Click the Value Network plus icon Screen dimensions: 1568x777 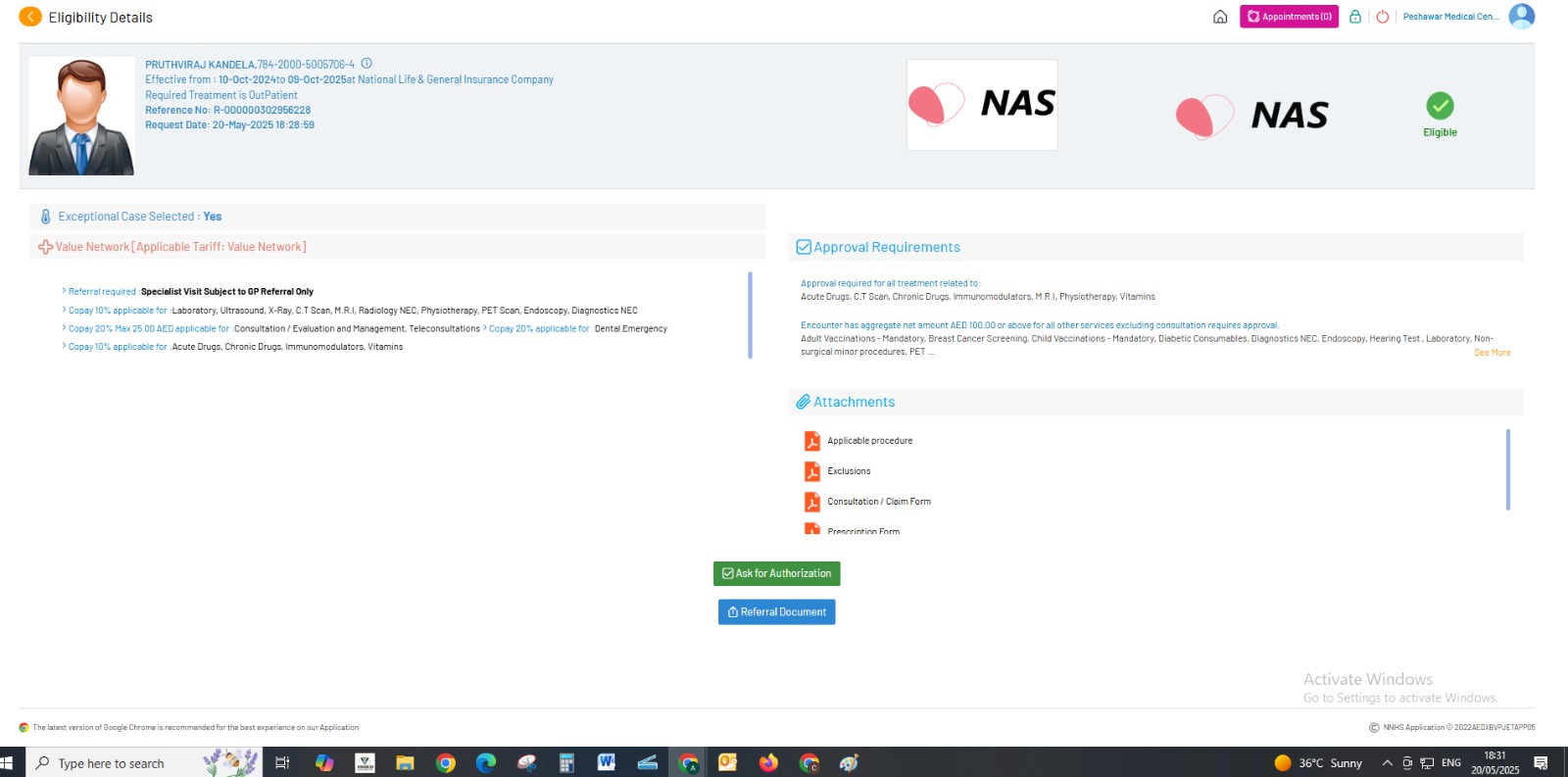(45, 247)
